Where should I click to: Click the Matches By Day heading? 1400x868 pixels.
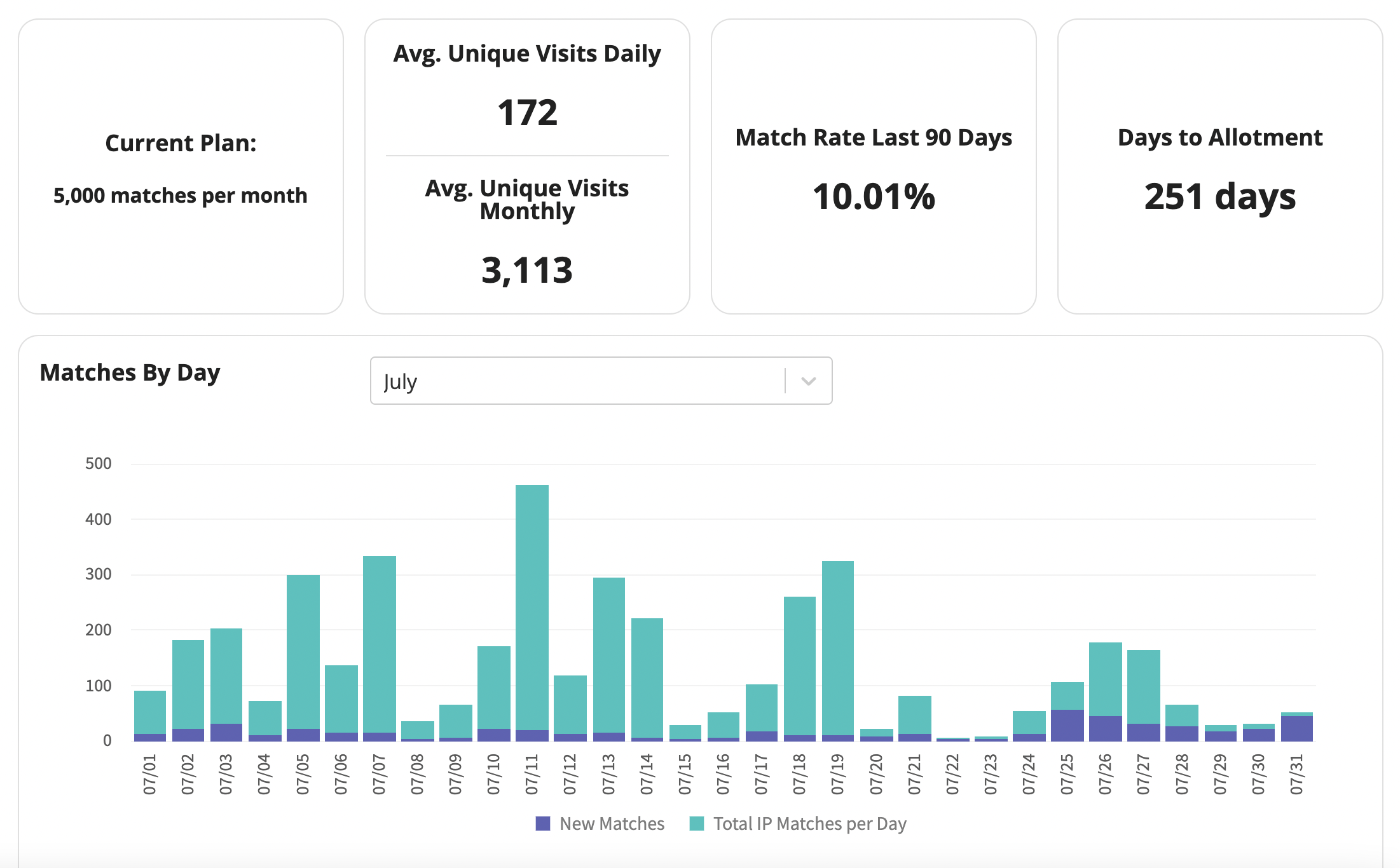point(130,372)
